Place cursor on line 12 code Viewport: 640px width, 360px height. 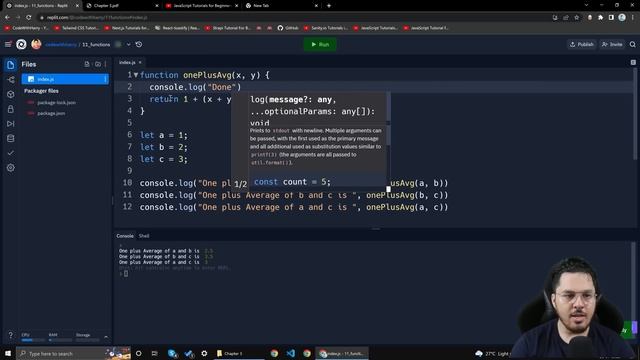[294, 207]
